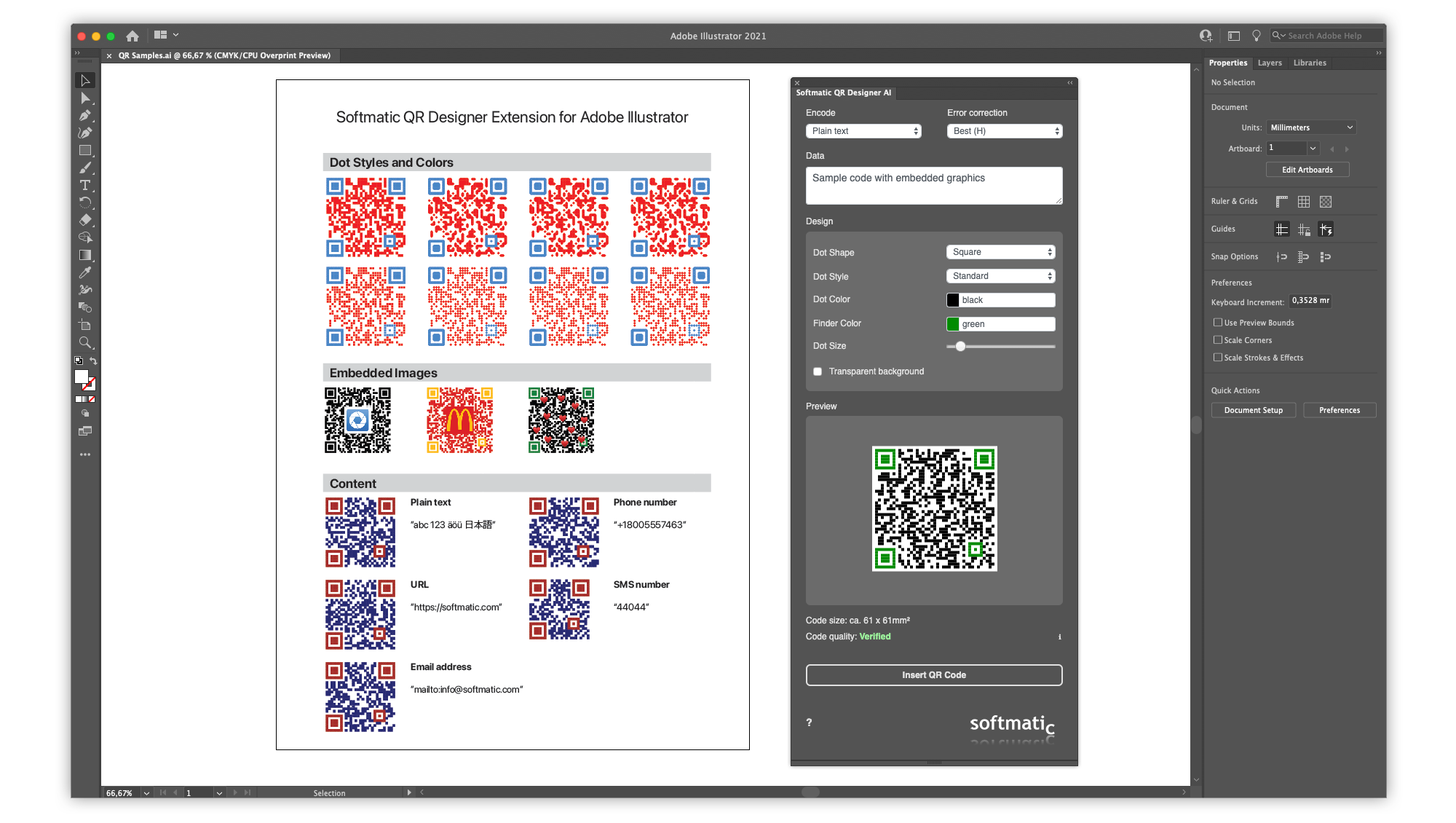
Task: Activate the Zoom tool
Action: (85, 342)
